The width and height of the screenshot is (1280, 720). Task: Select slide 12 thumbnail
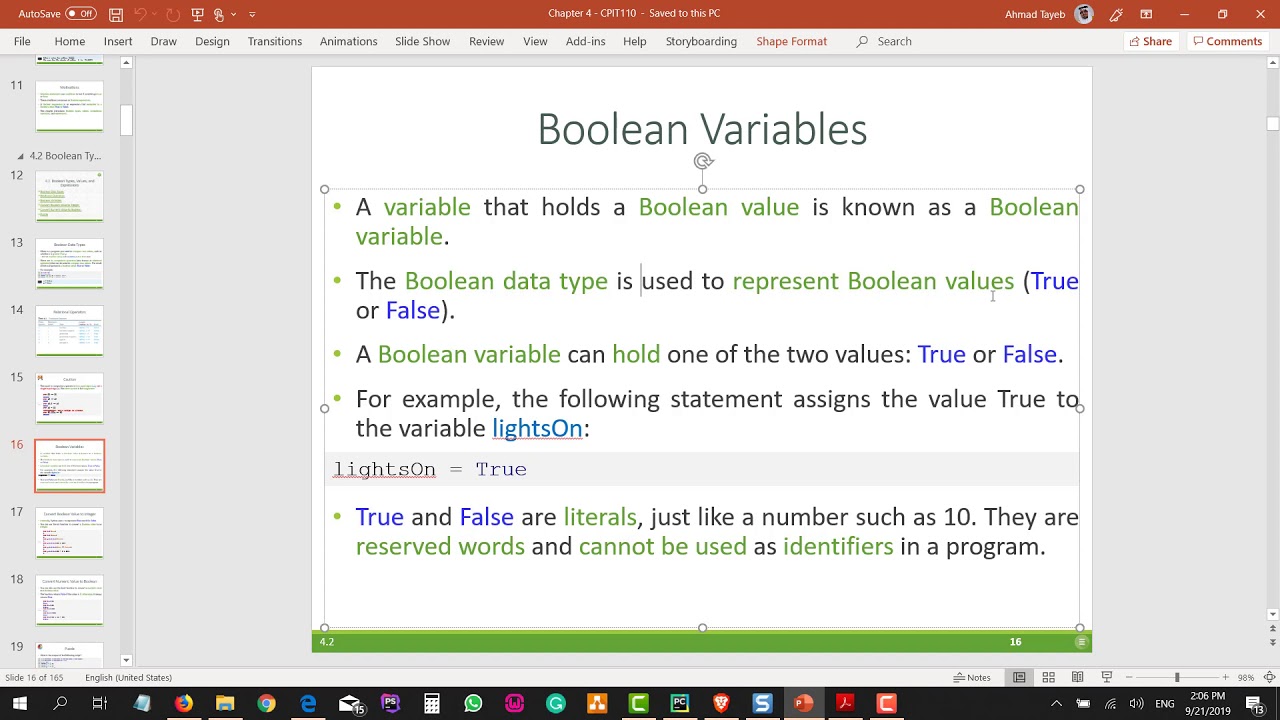click(69, 196)
